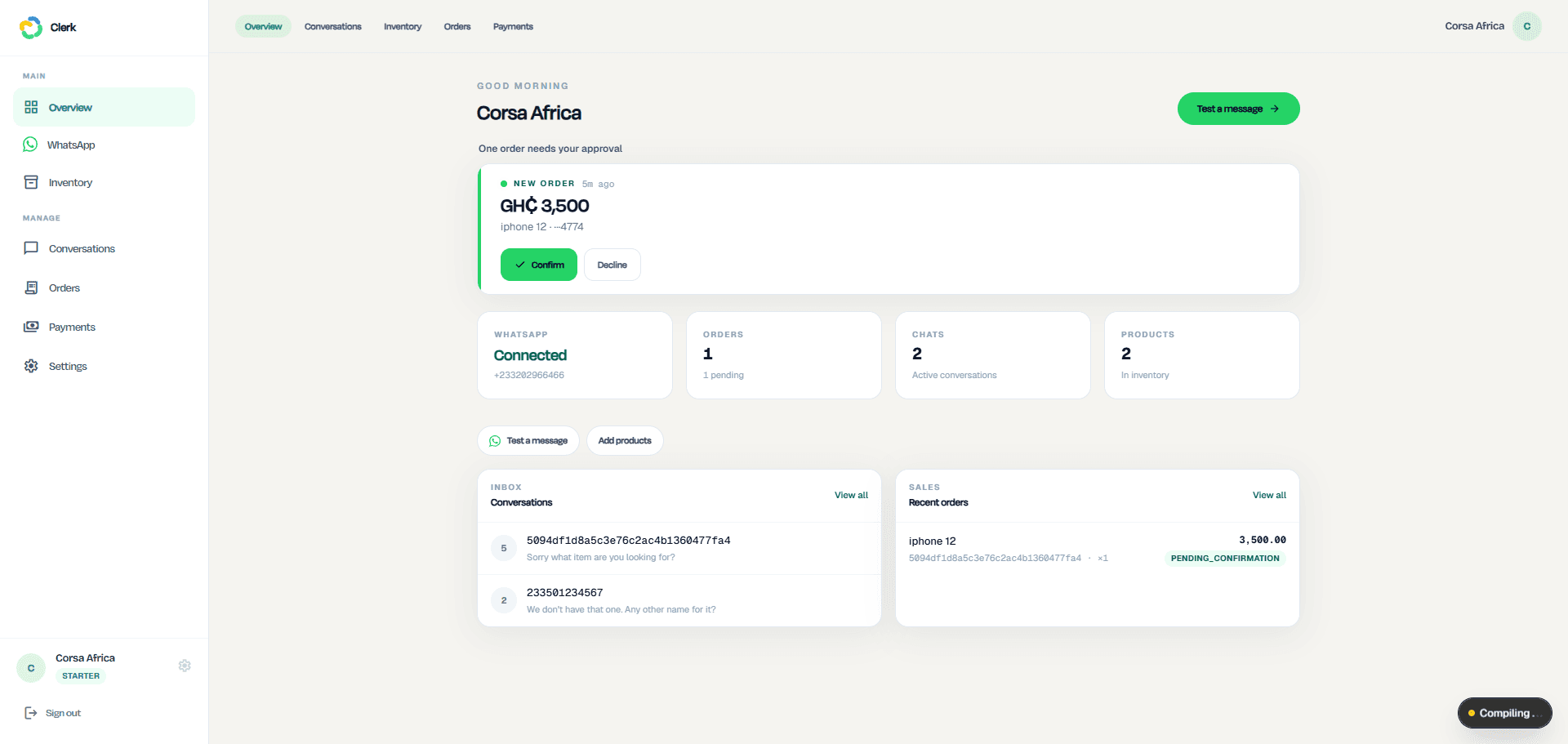The image size is (1568, 744).
Task: Open the Orders top tab
Action: coord(457,26)
